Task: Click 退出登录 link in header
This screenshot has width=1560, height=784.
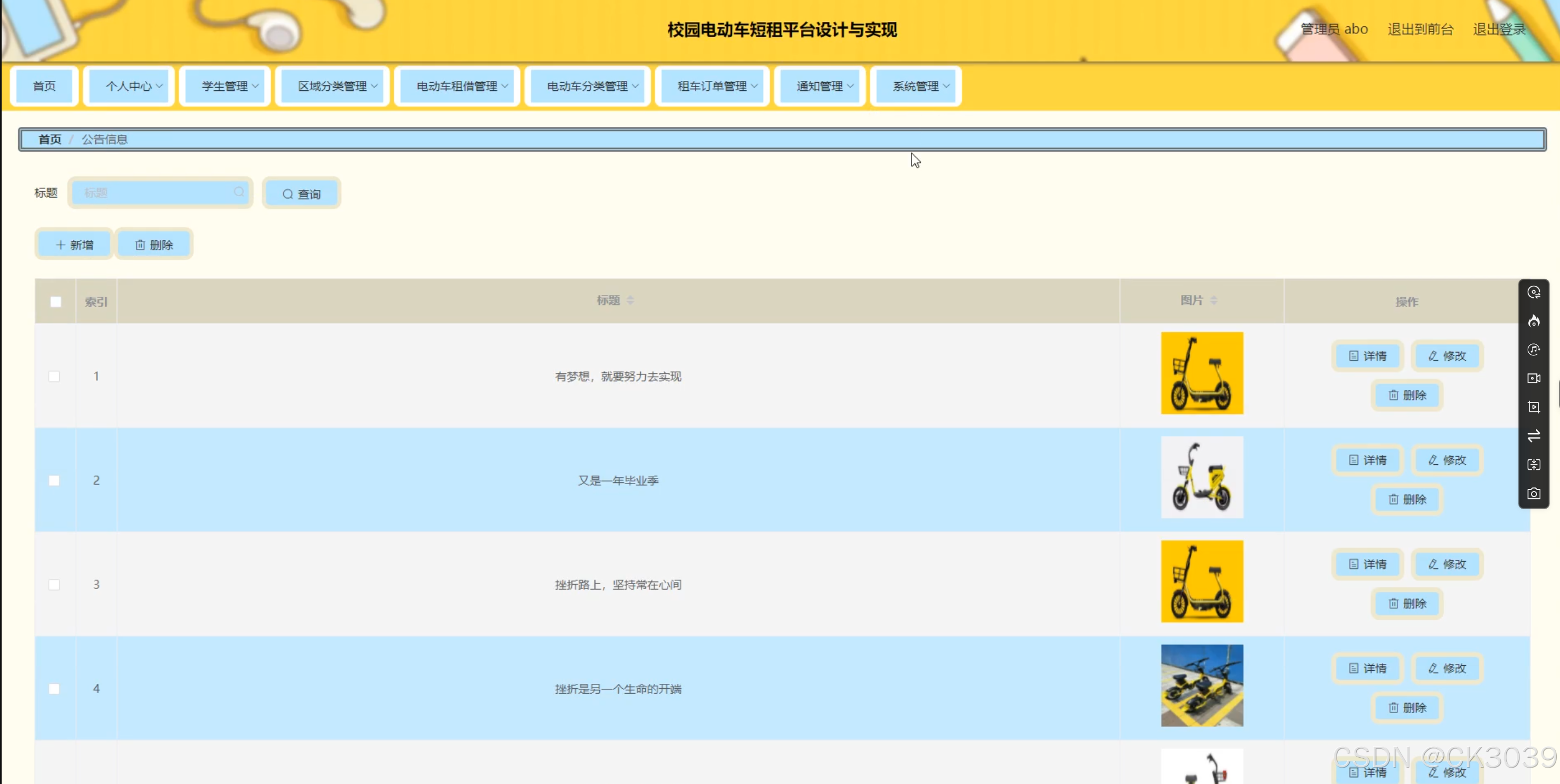Action: click(x=1499, y=29)
